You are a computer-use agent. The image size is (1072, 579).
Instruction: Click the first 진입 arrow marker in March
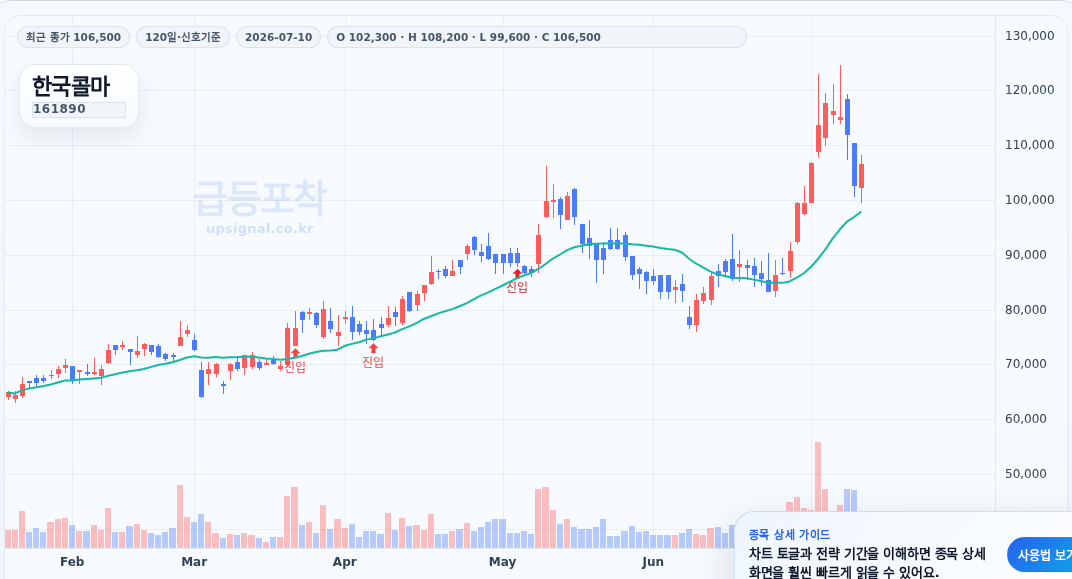(295, 353)
